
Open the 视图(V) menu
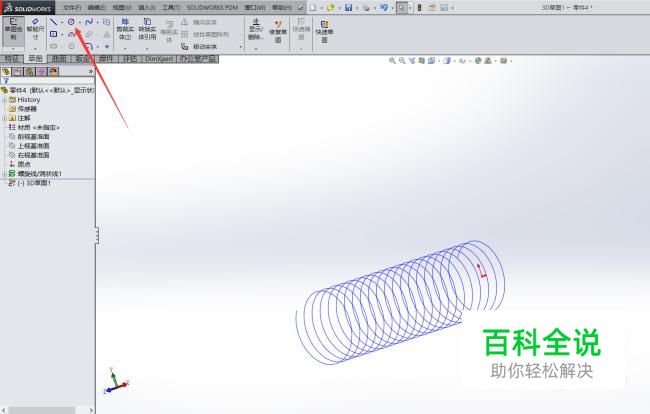coord(122,7)
